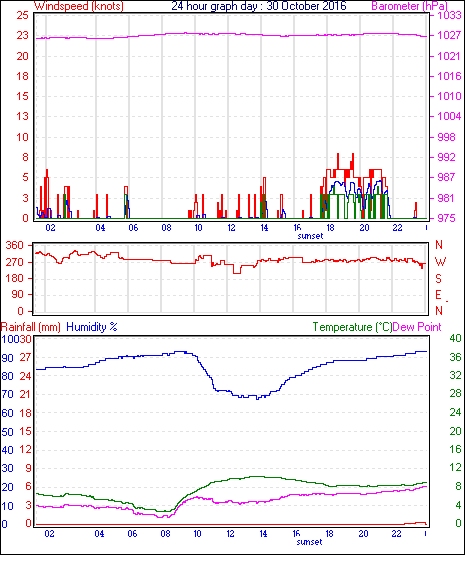Click the 1033 barometer scale value

tap(449, 15)
